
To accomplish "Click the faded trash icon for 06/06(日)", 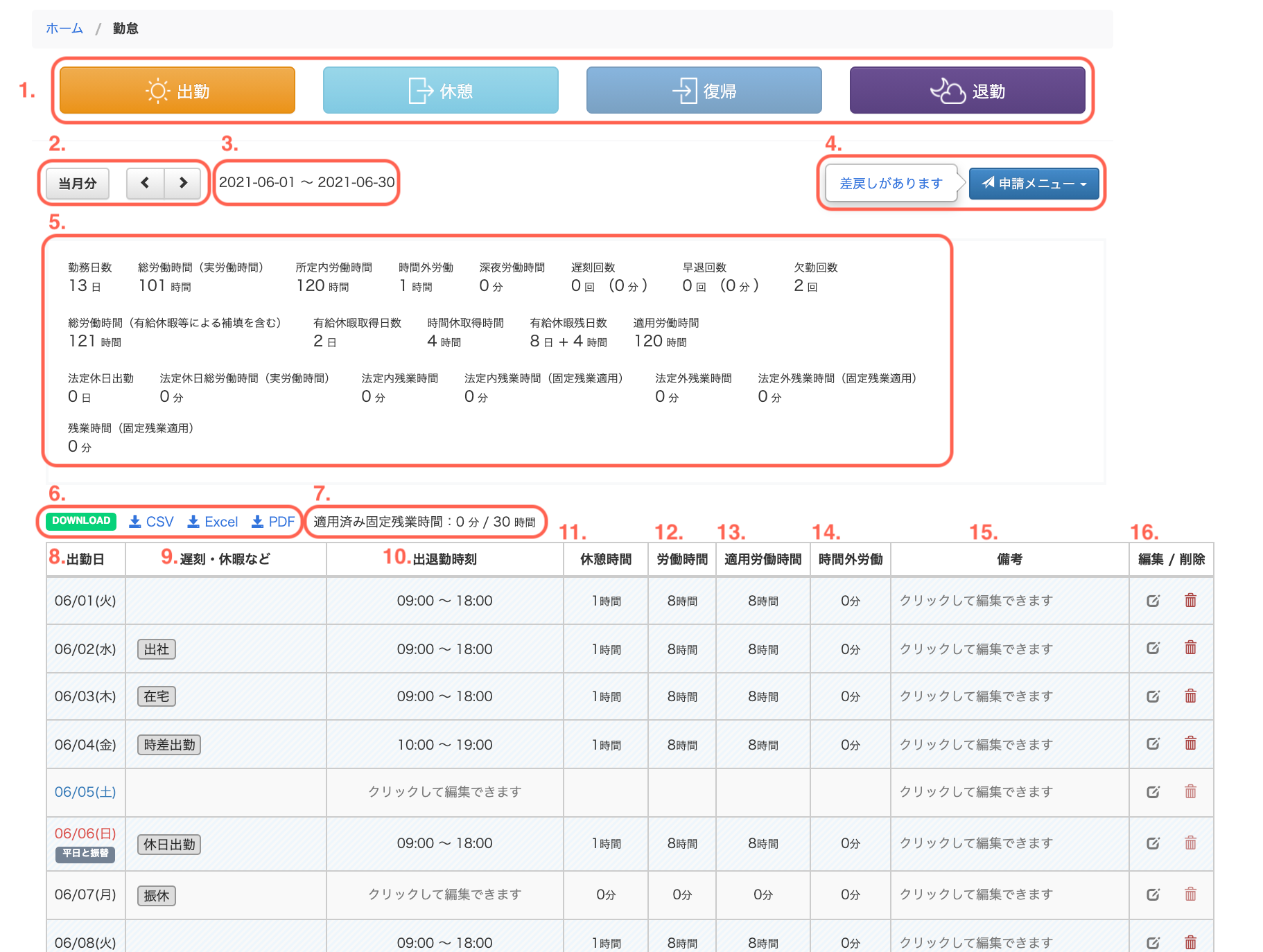I will pos(1190,843).
